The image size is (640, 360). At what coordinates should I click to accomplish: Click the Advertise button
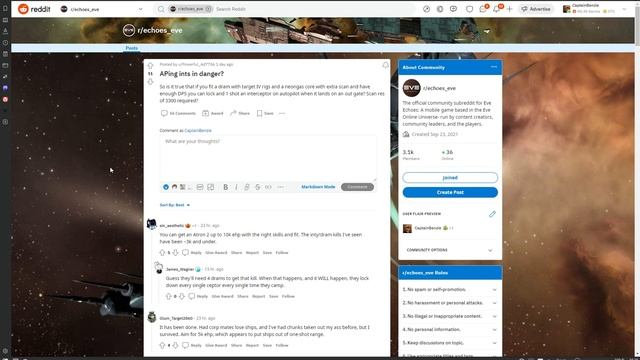(536, 9)
